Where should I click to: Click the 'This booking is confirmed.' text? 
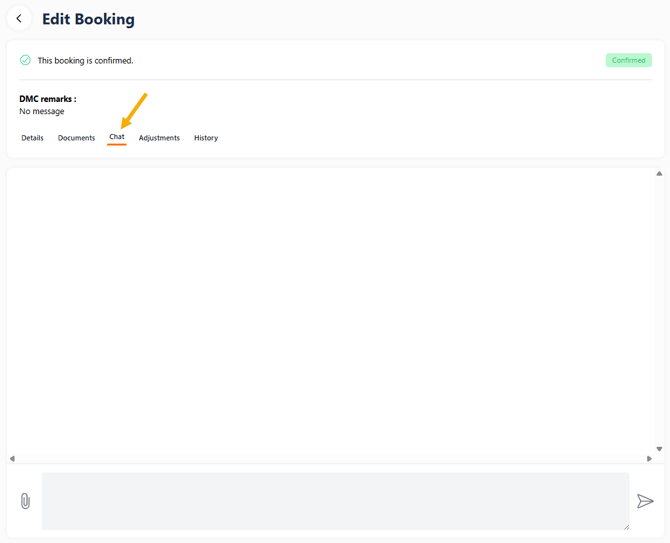[85, 61]
